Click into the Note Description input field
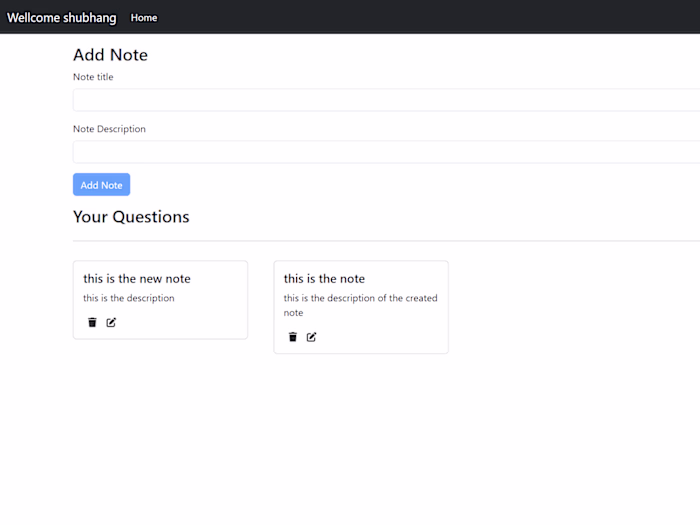700x525 pixels. coord(386,152)
